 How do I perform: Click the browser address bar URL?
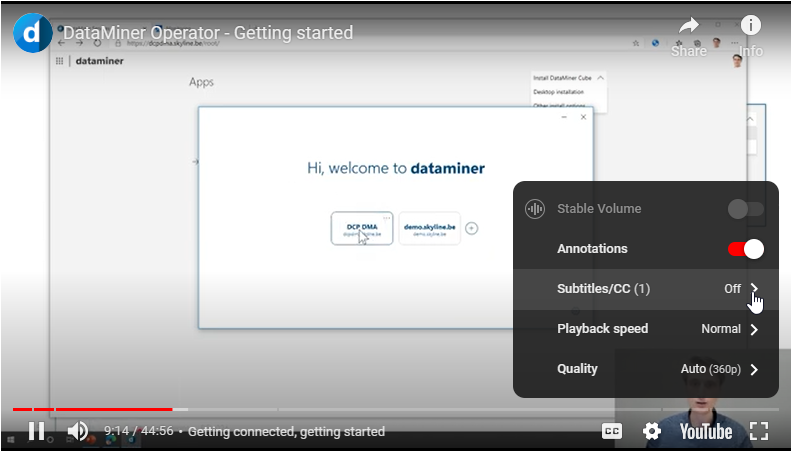173,43
